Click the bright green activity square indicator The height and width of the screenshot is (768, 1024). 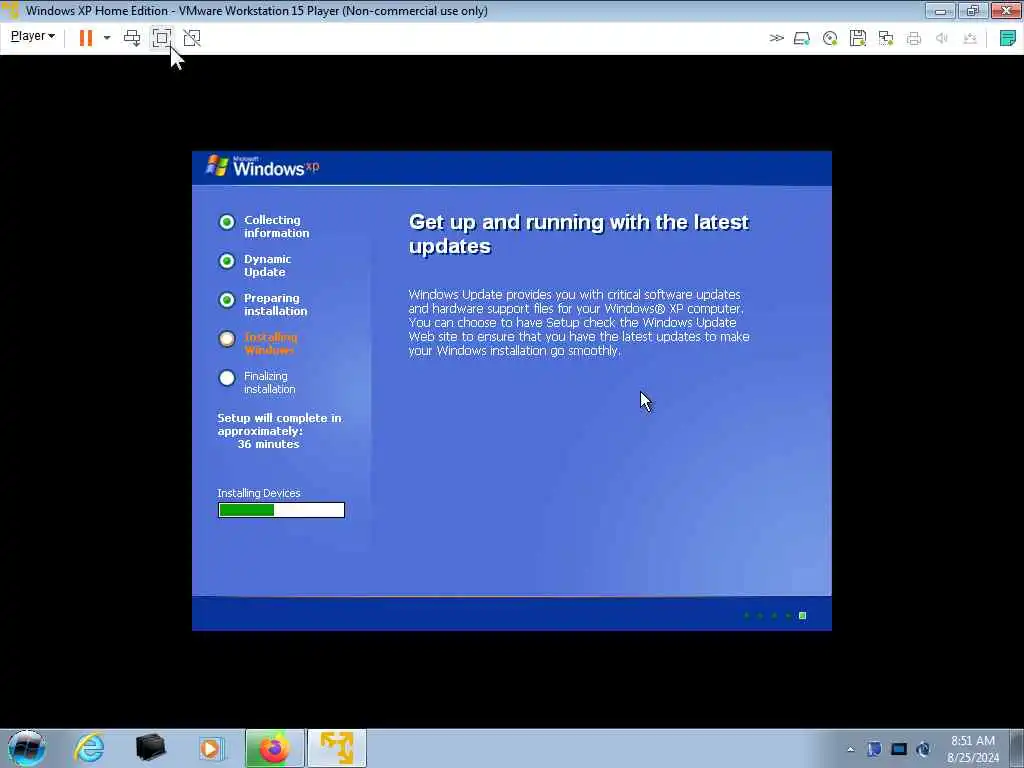click(803, 615)
